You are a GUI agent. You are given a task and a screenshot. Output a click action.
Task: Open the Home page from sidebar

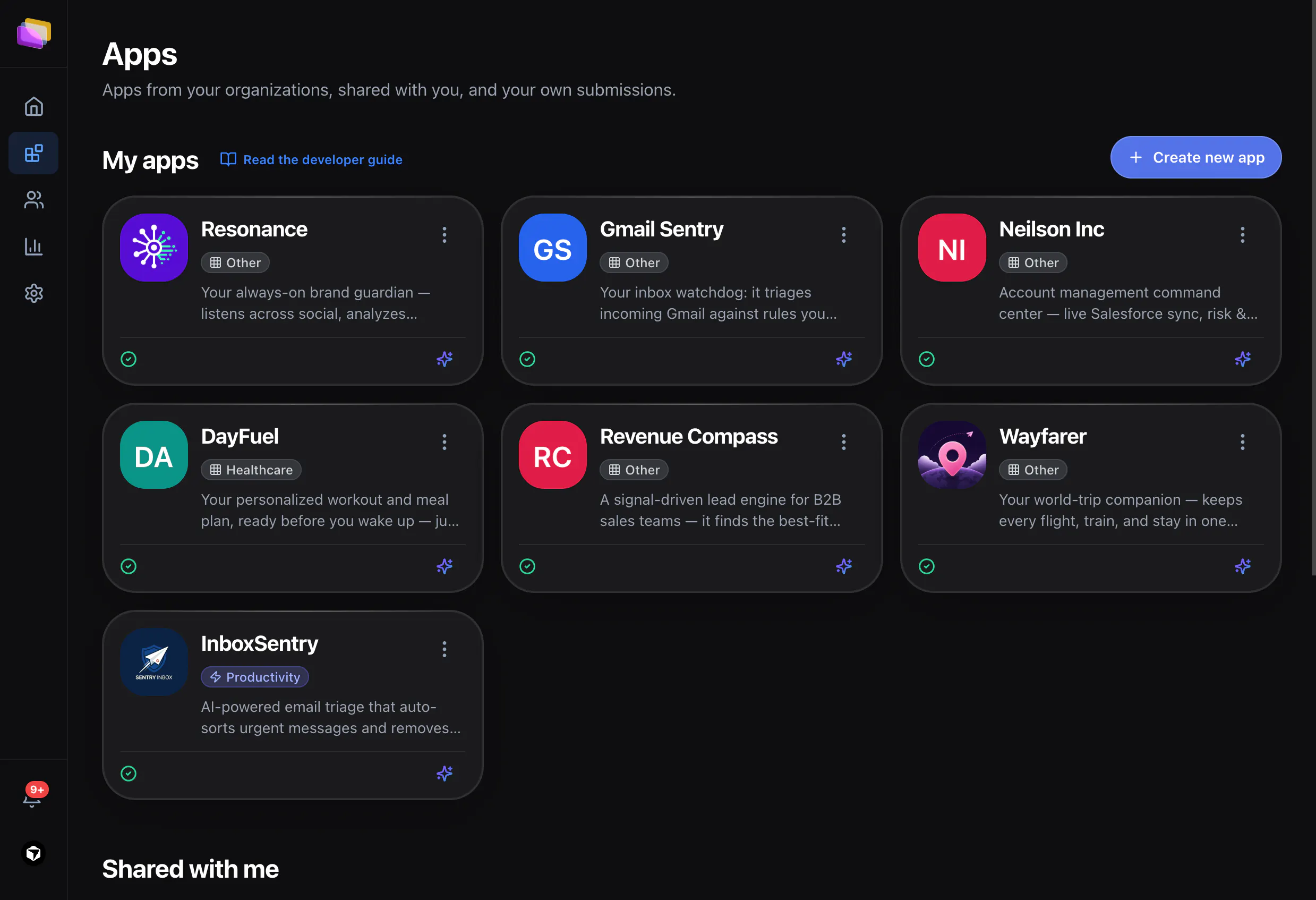pyautogui.click(x=33, y=106)
